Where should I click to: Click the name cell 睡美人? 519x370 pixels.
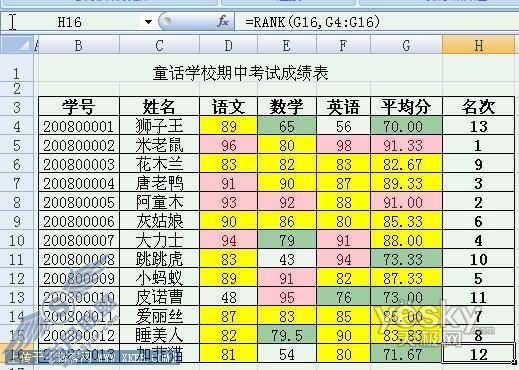click(x=159, y=335)
